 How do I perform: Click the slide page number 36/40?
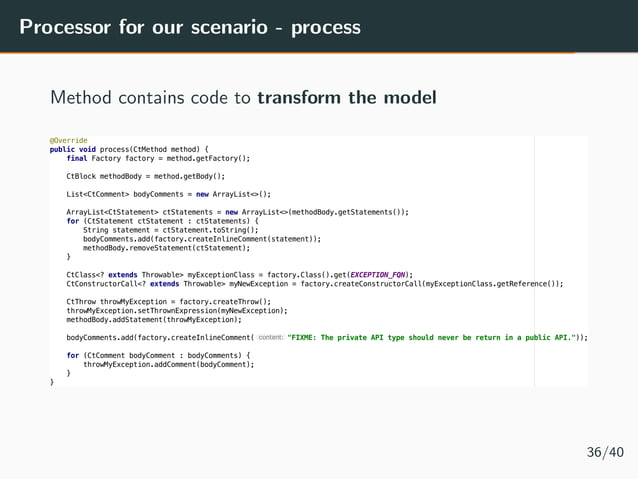point(605,453)
